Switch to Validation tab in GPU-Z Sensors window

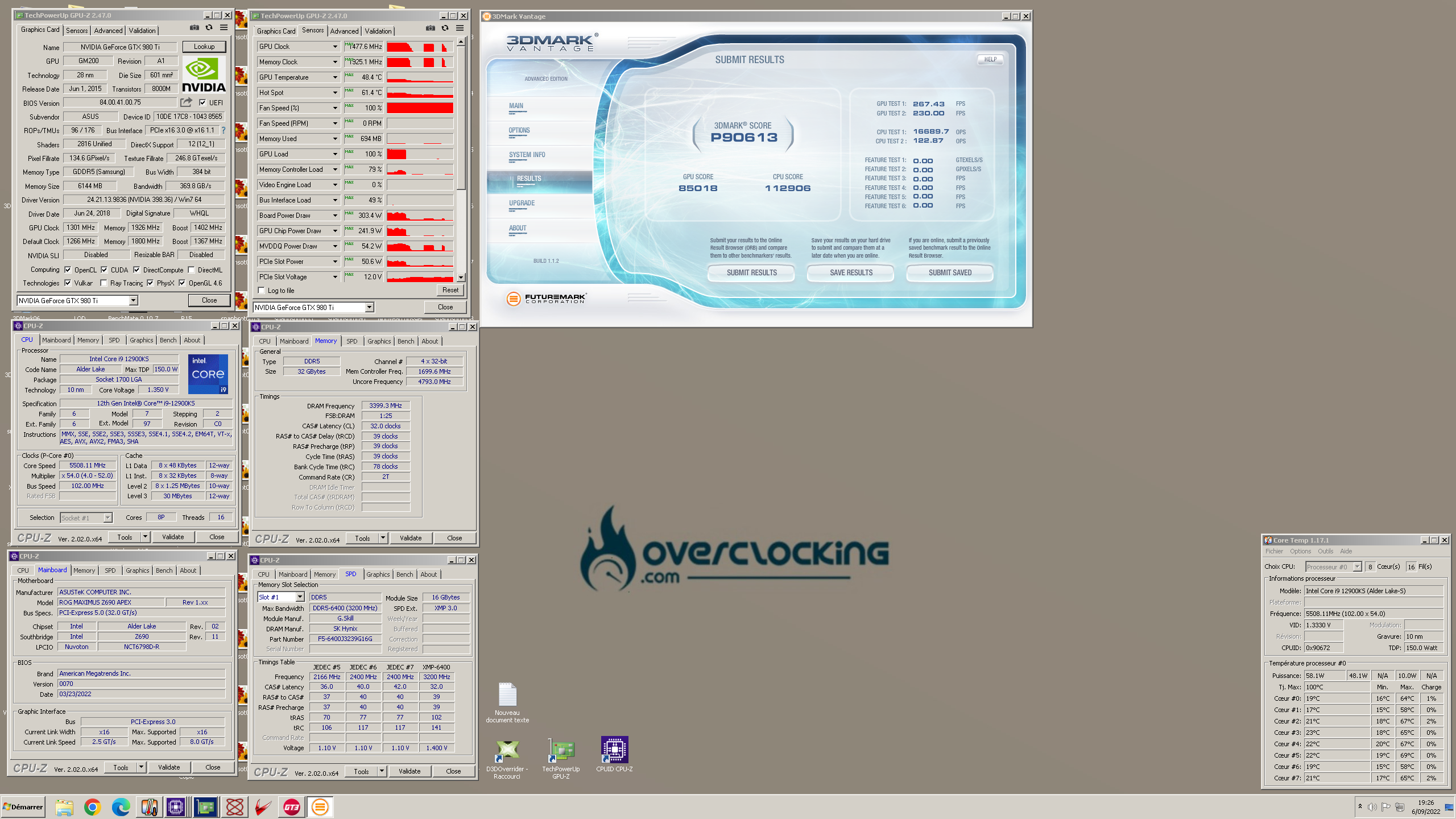pos(378,31)
